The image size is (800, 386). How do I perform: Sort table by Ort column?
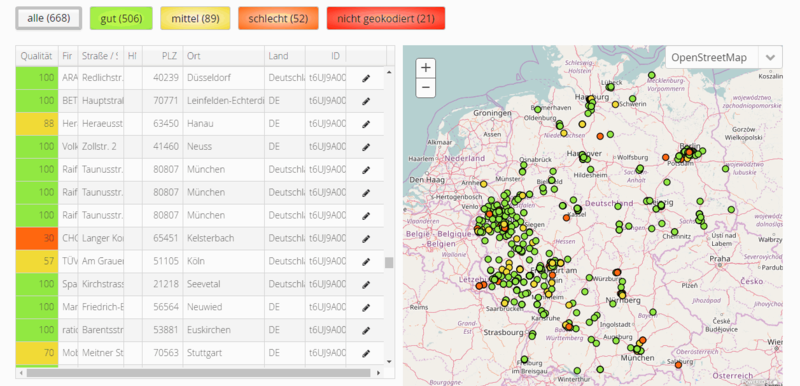click(224, 56)
